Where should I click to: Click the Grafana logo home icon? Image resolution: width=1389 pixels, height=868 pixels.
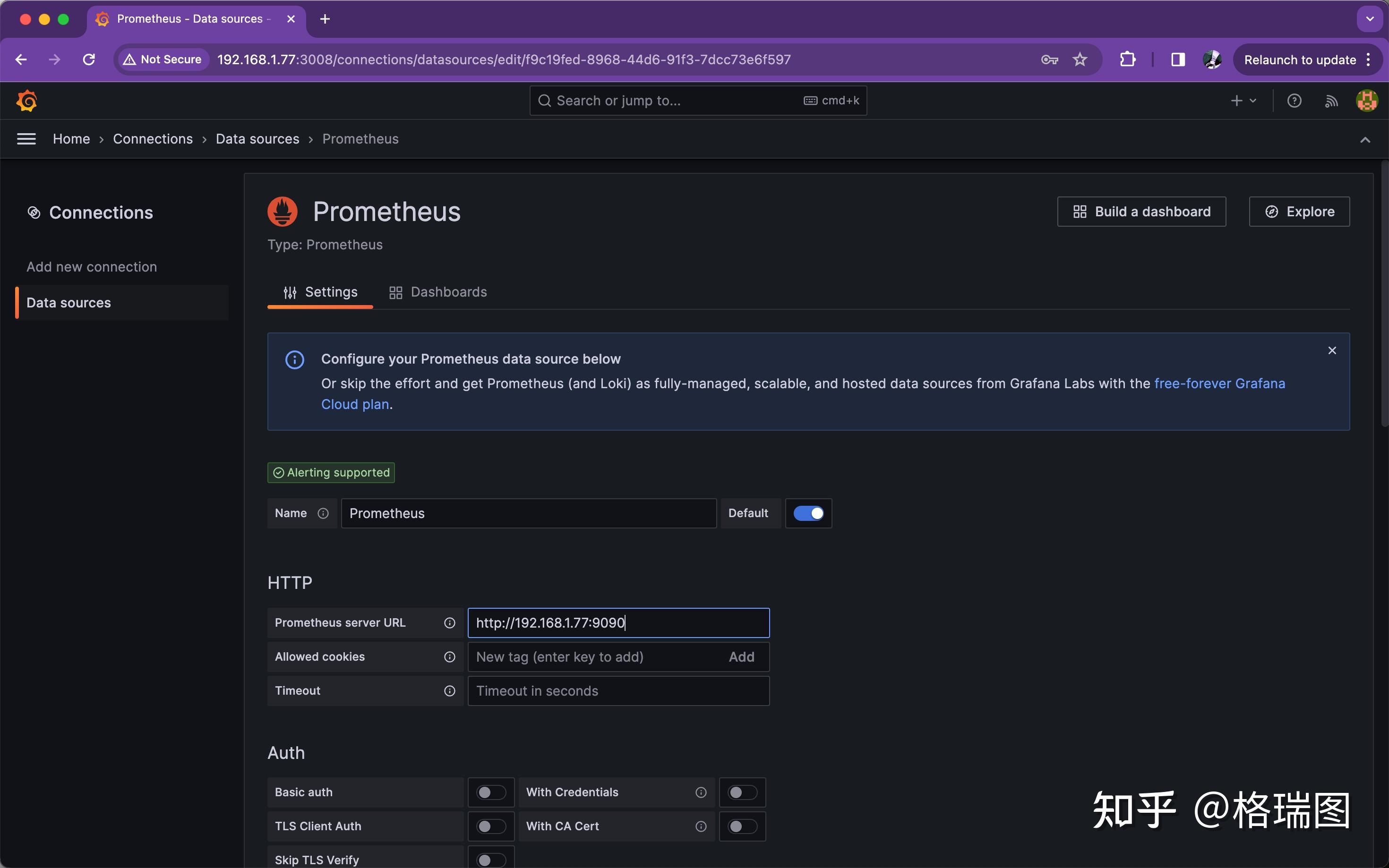26,101
